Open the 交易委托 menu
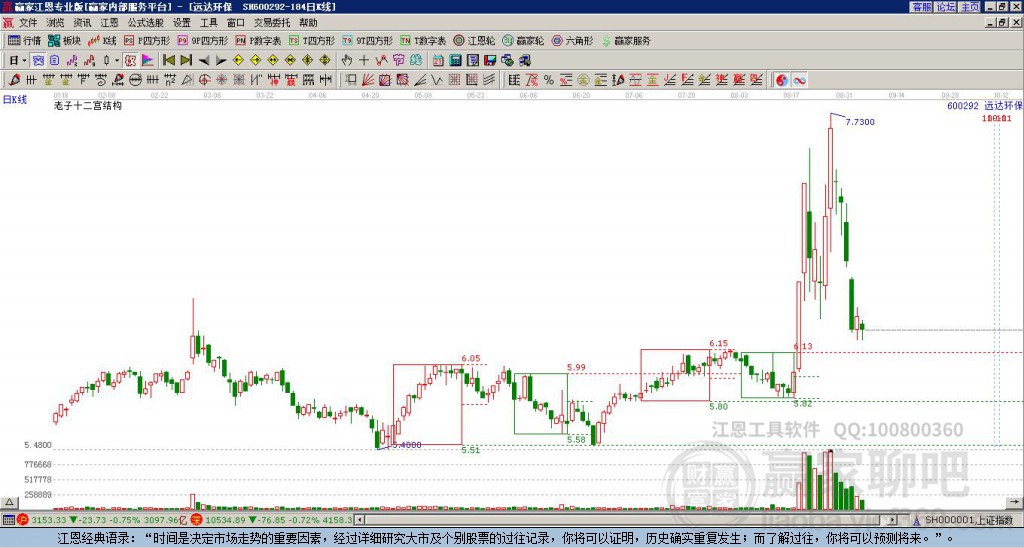 tap(272, 23)
